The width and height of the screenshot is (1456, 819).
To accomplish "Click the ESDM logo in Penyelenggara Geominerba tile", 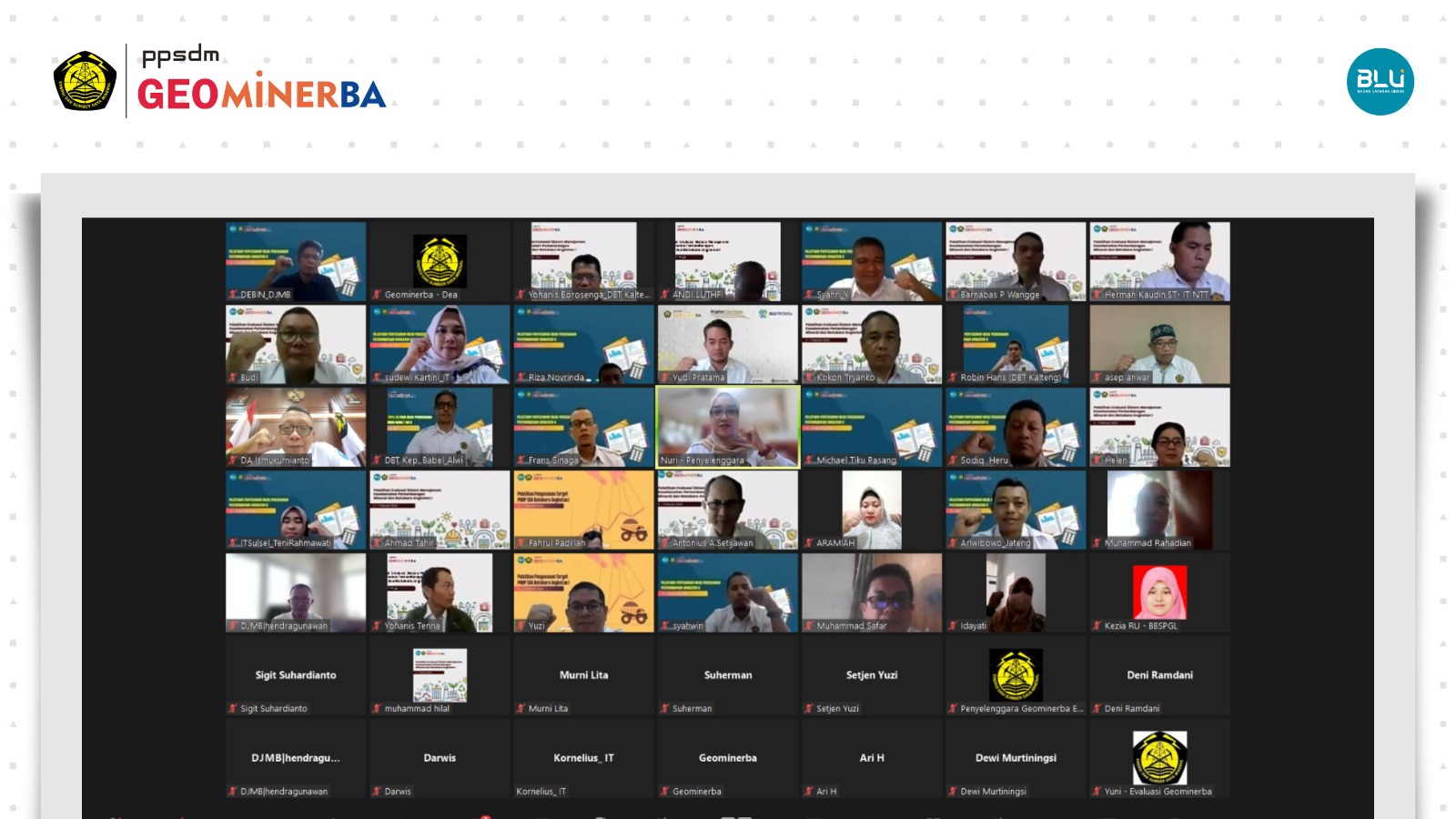I will (1016, 674).
